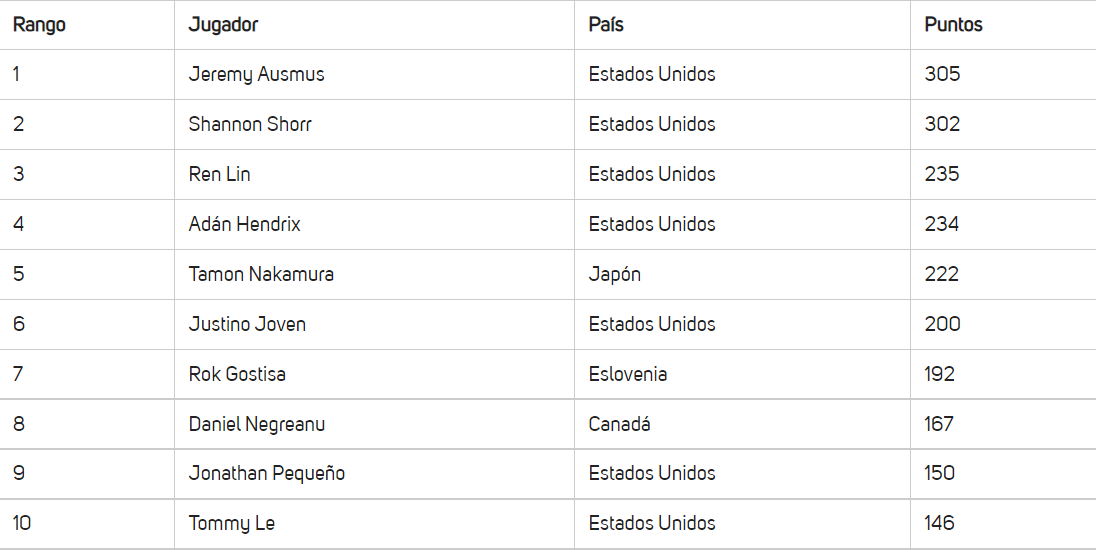Select the Justino Joven entry
Image resolution: width=1096 pixels, height=550 pixels.
pos(247,324)
